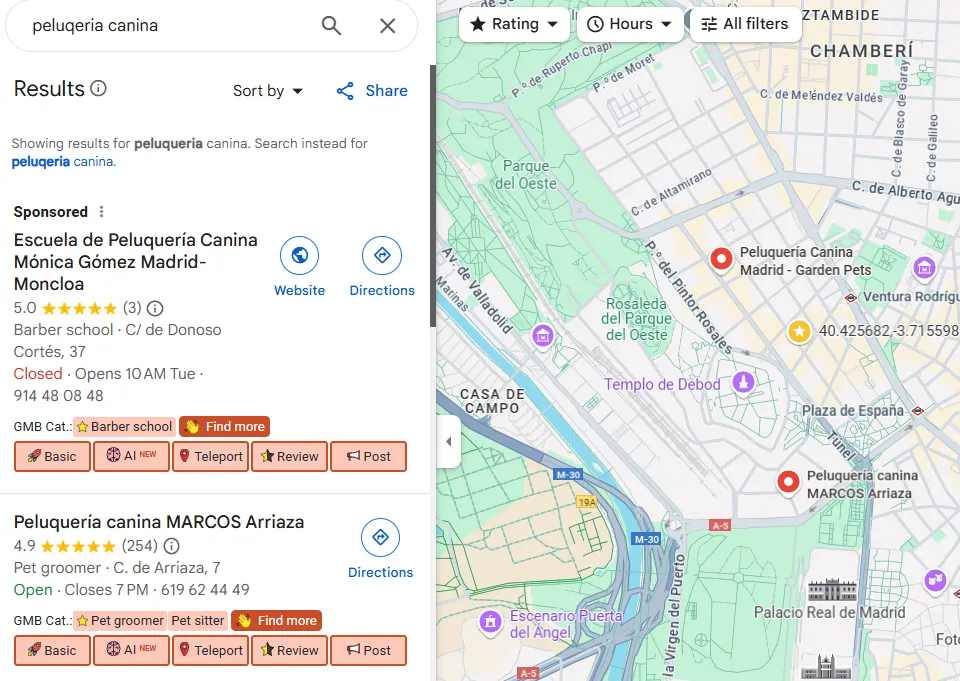Click Find more under MARCOS Arriaza listing
This screenshot has width=960, height=681.
tap(277, 621)
